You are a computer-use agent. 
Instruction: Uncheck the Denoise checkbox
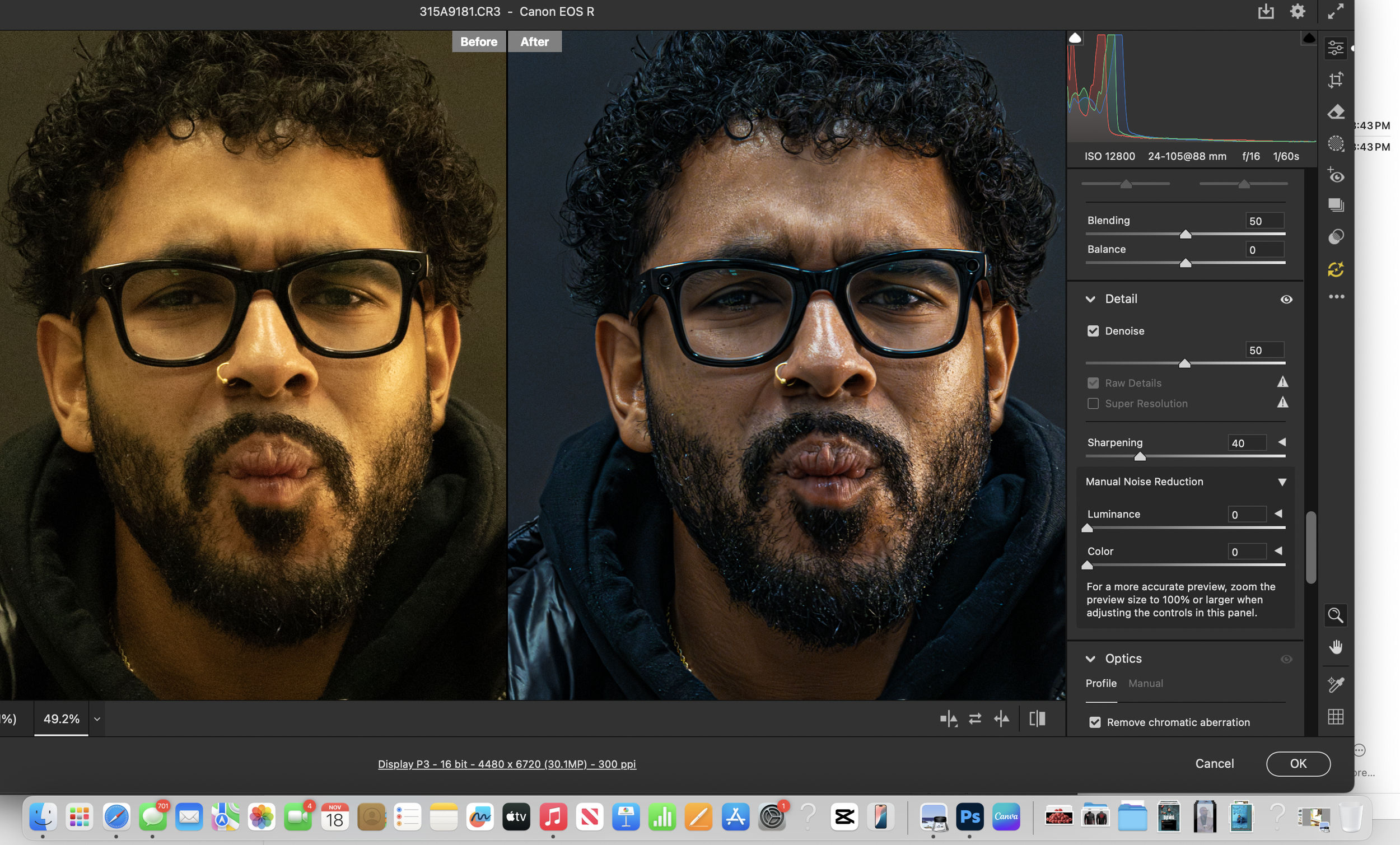click(1093, 331)
